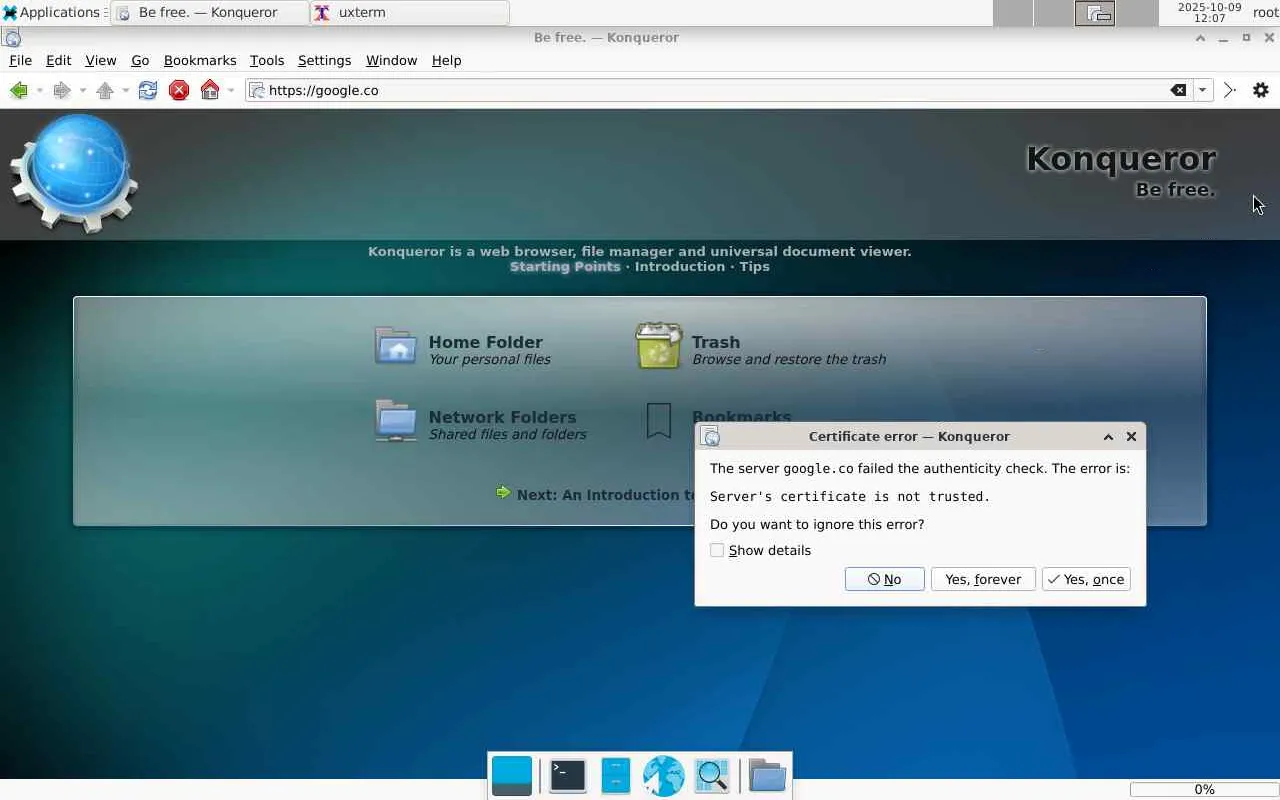This screenshot has height=800, width=1280.
Task: Click the Forward navigation arrow
Action: pos(61,90)
